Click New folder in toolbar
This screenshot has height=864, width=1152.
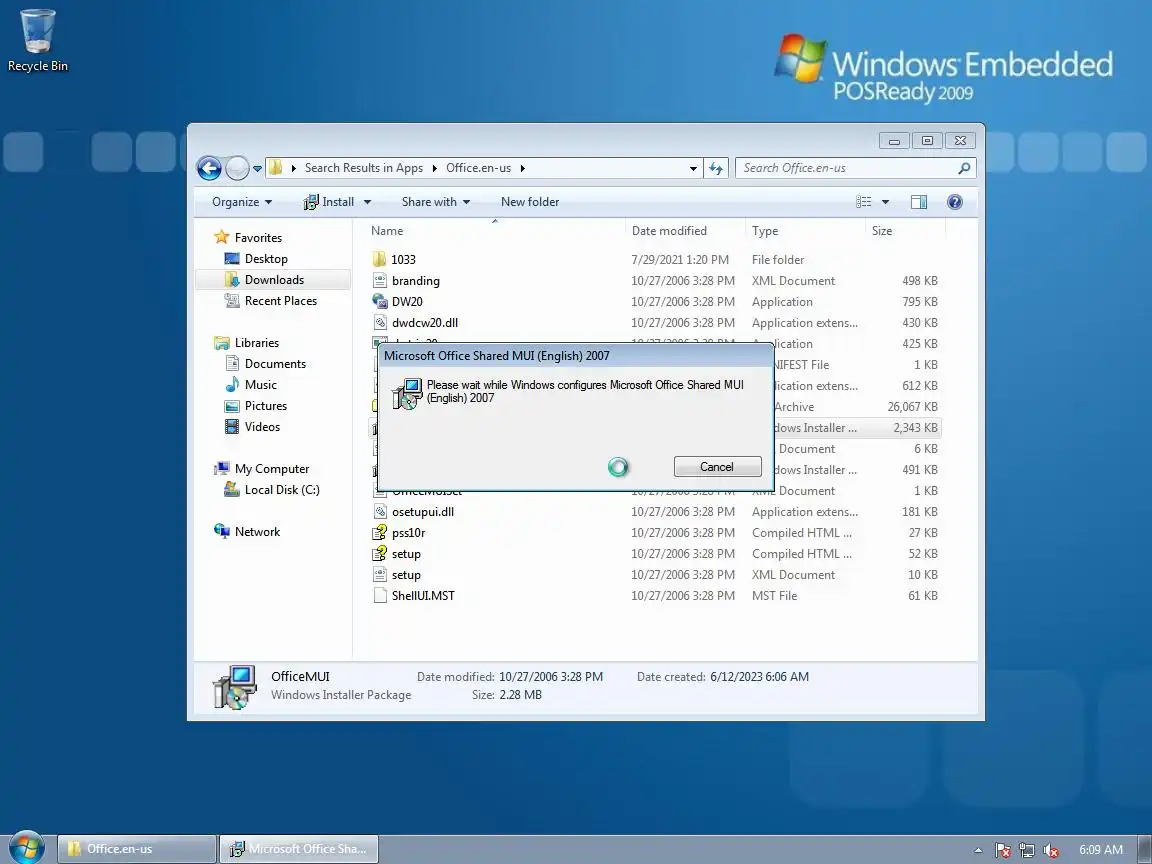530,202
